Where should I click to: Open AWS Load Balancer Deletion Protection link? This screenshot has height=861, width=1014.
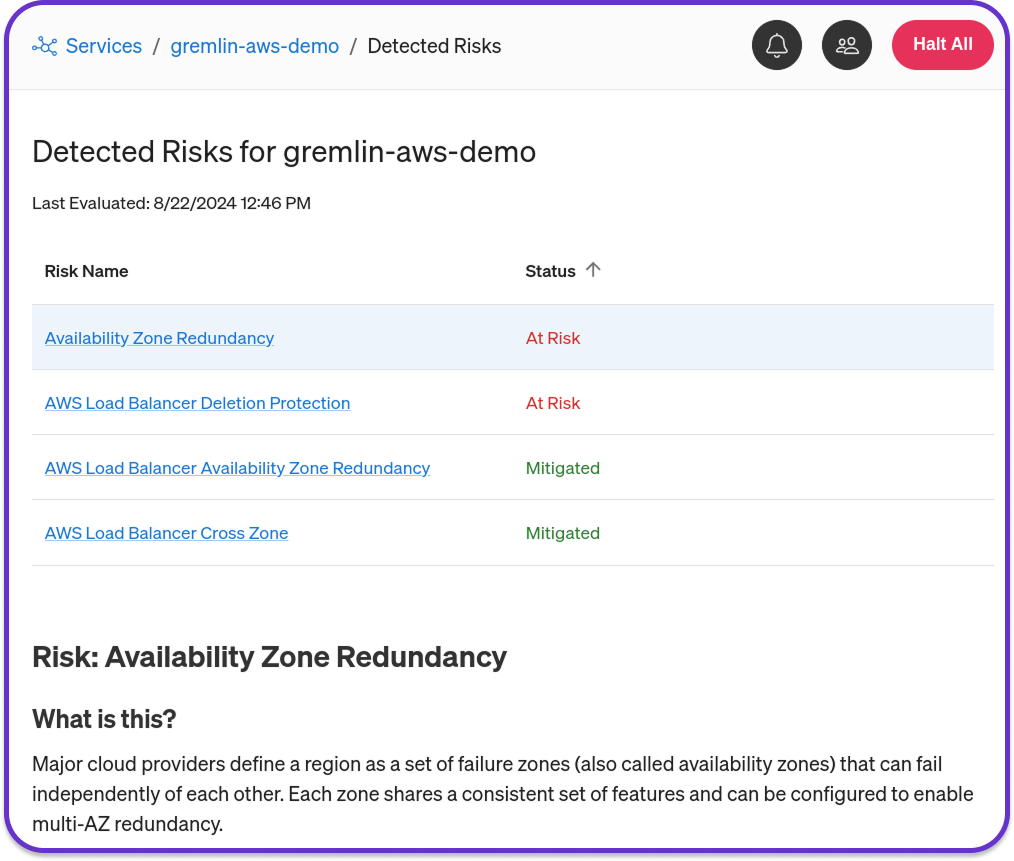pyautogui.click(x=197, y=403)
